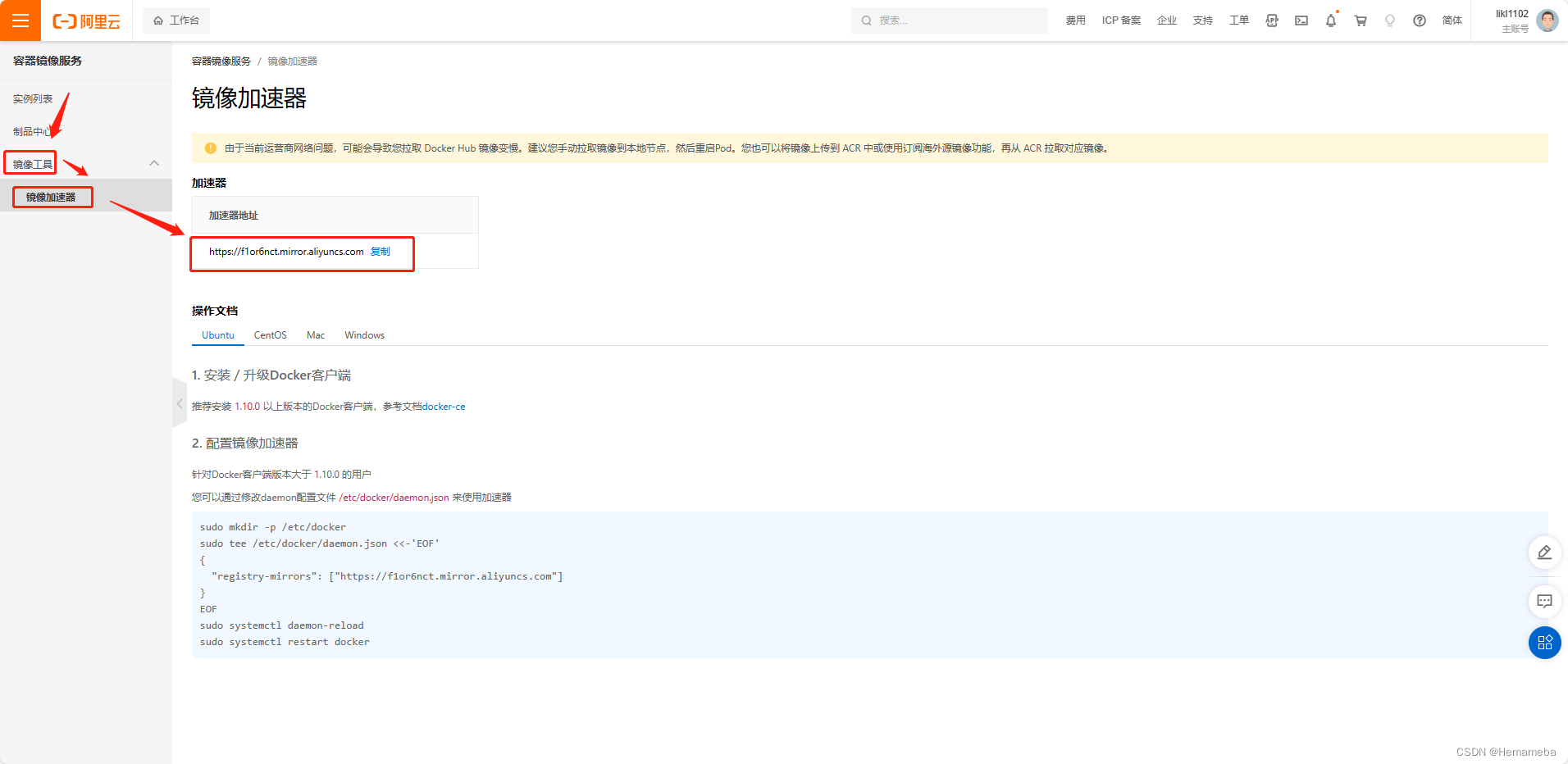Click 'sudo systemctl restart docker' line
This screenshot has width=1568, height=764.
point(285,642)
